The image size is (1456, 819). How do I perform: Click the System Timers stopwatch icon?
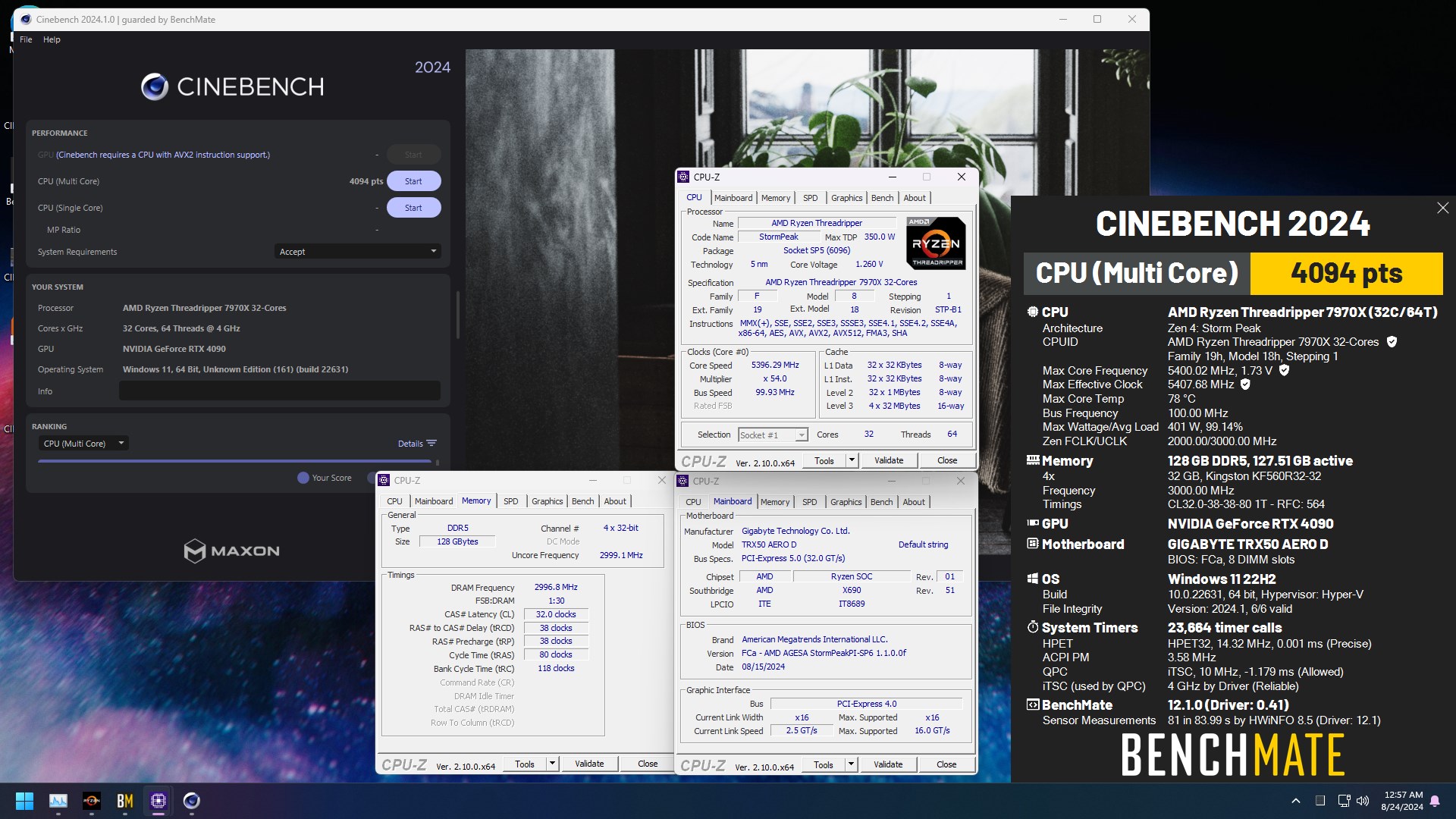(x=1032, y=627)
